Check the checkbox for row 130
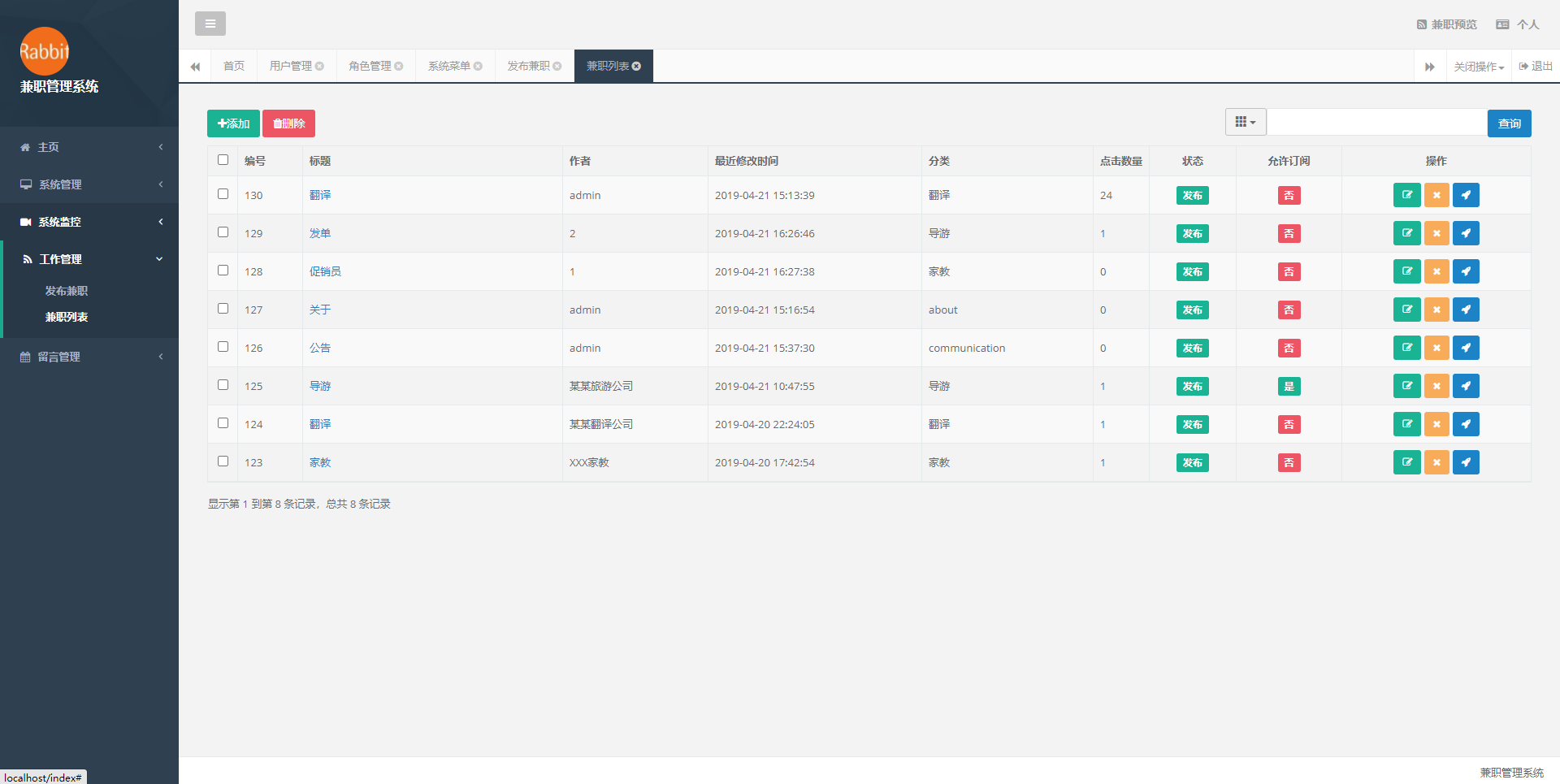This screenshot has width=1560, height=784. [x=223, y=194]
